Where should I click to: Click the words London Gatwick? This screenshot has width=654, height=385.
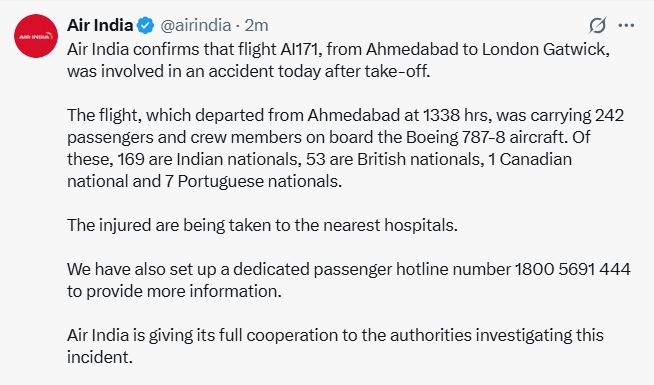[x=546, y=50]
